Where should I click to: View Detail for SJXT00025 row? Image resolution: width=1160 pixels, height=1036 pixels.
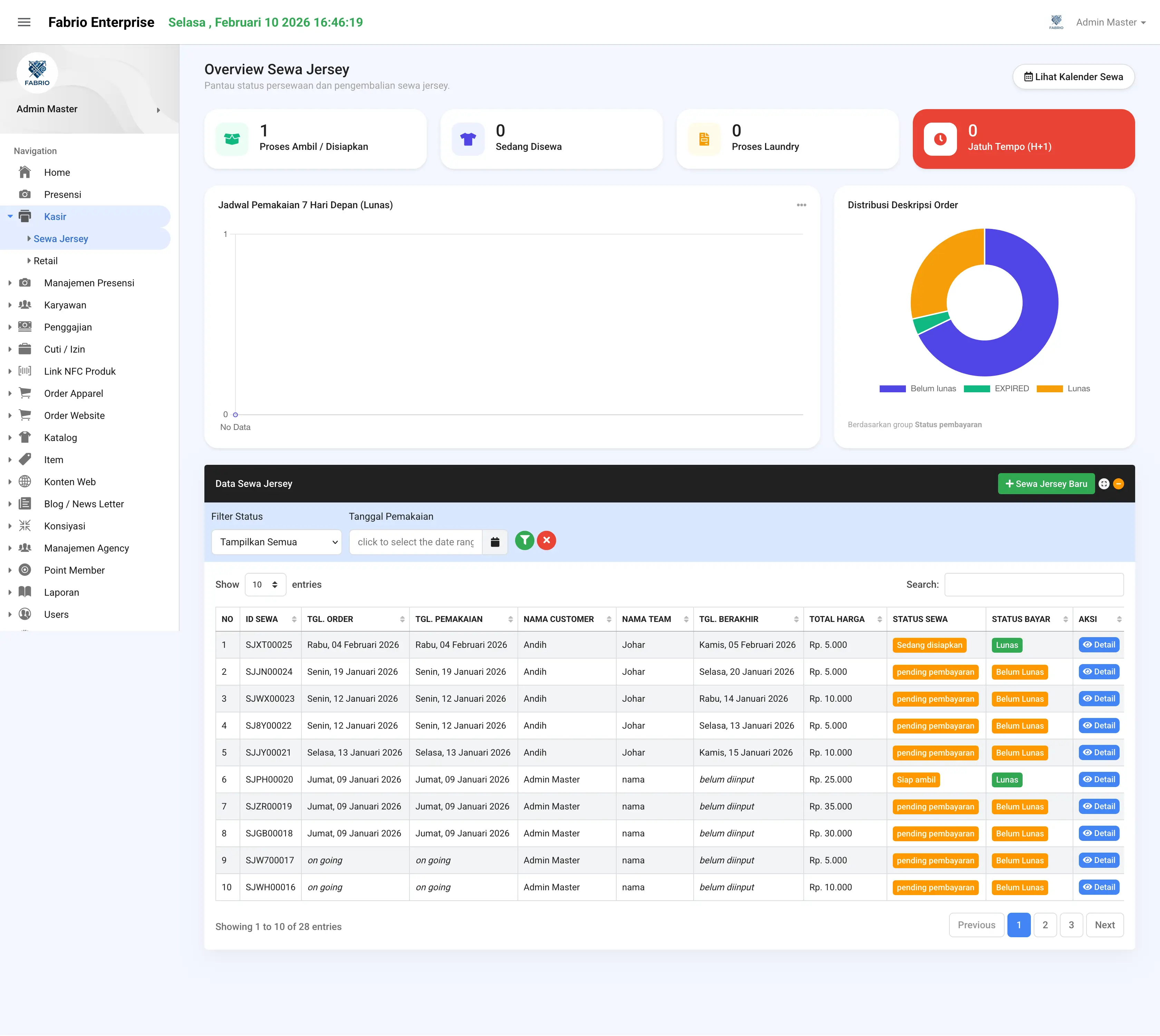[x=1099, y=645]
